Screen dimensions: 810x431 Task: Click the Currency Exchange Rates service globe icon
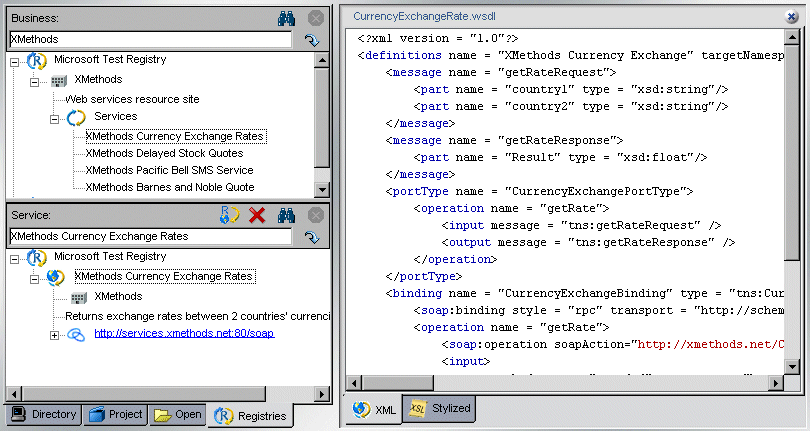click(55, 278)
